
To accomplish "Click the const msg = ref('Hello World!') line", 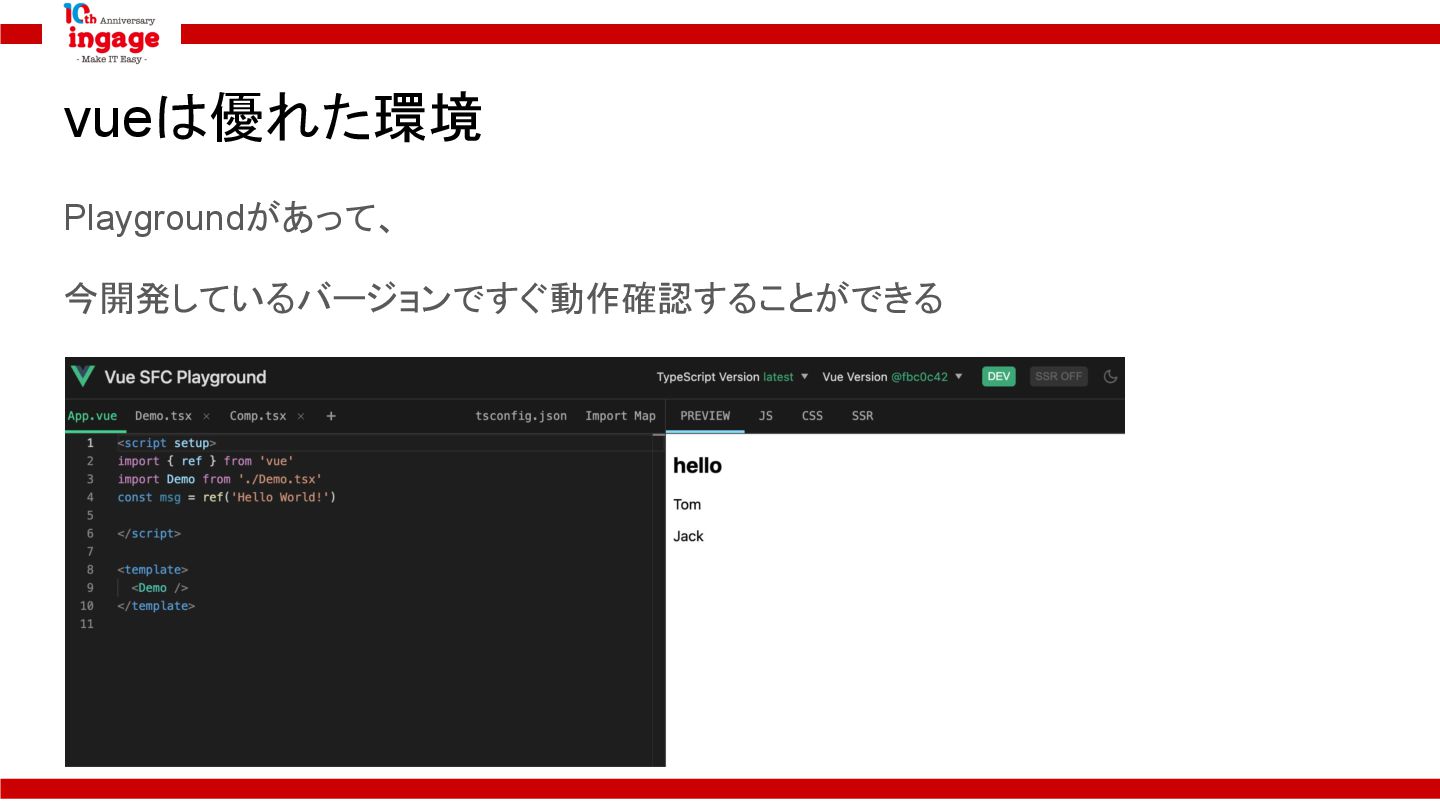I will point(226,497).
